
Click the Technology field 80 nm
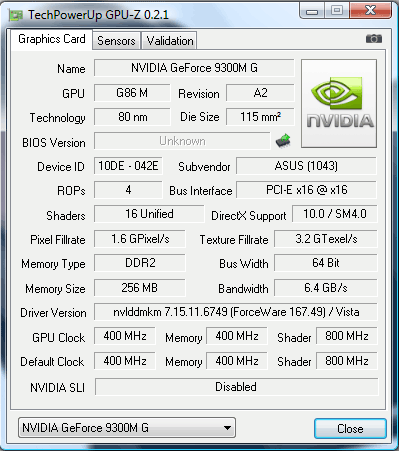pyautogui.click(x=132, y=117)
